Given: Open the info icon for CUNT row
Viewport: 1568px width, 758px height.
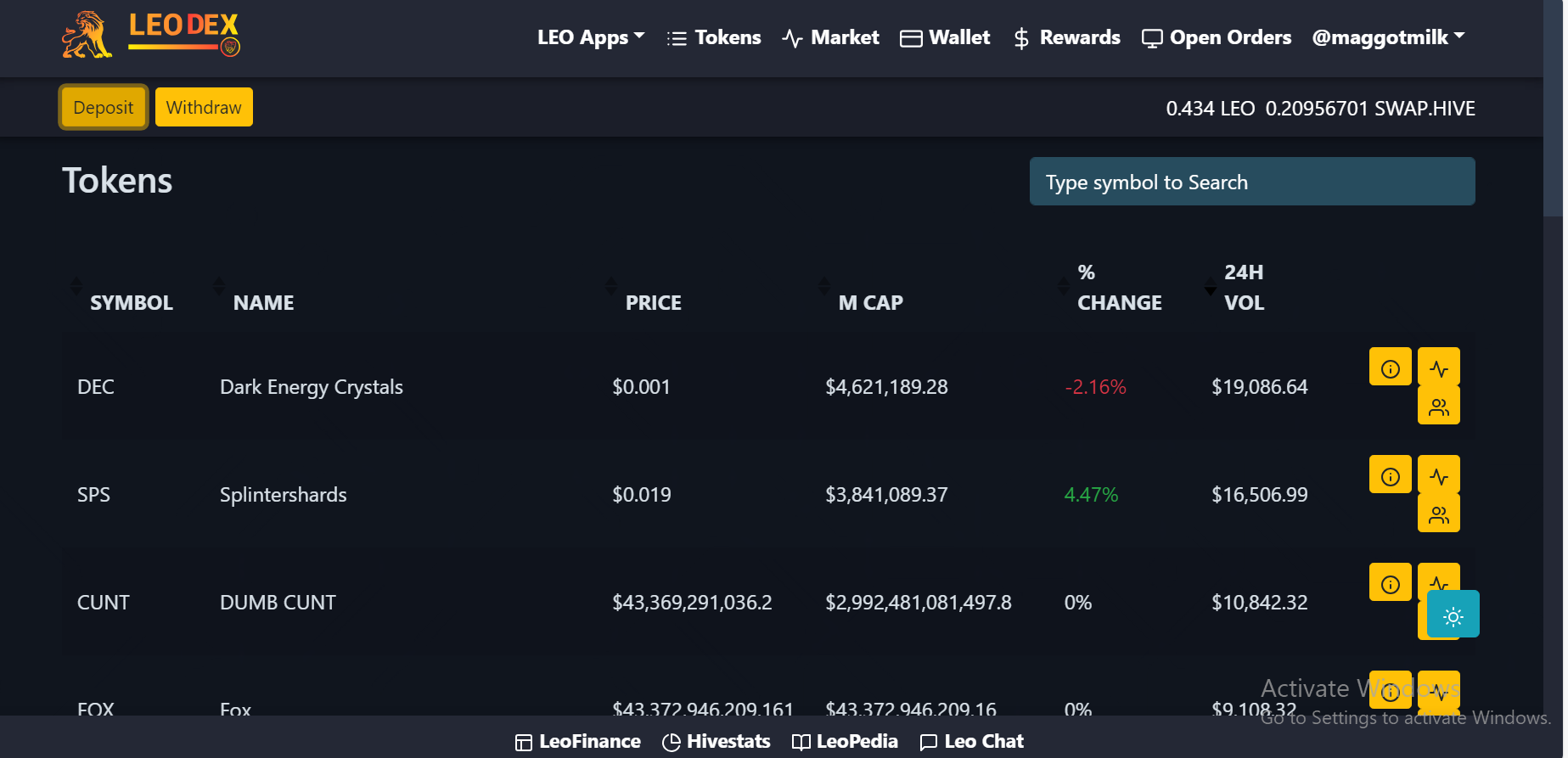Looking at the screenshot, I should pos(1391,583).
